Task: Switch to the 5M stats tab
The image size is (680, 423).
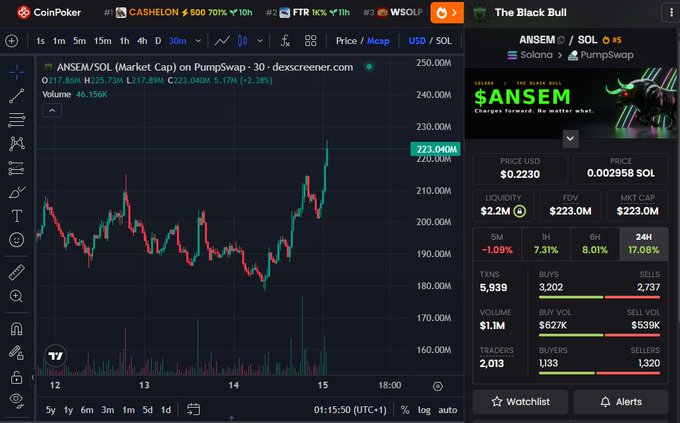Action: pos(497,244)
